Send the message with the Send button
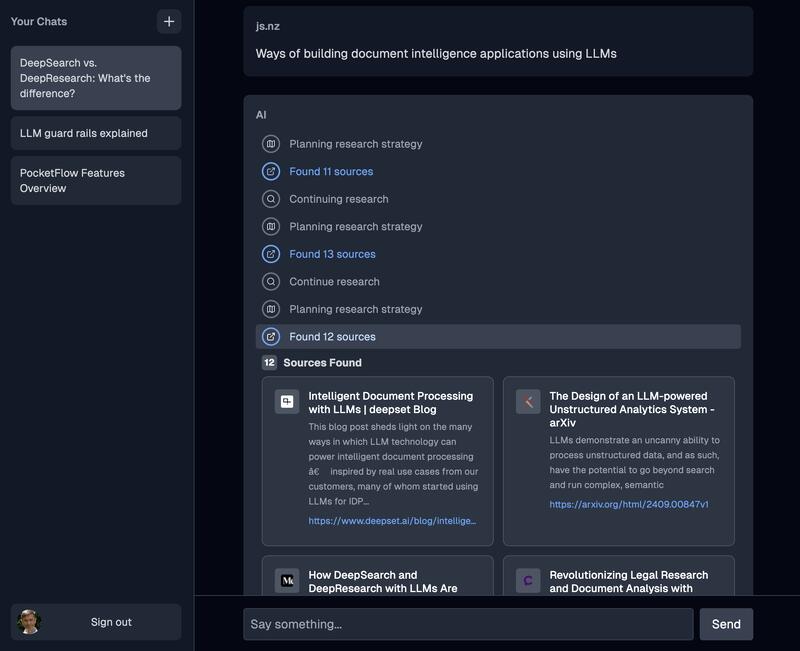This screenshot has height=651, width=800. click(726, 624)
